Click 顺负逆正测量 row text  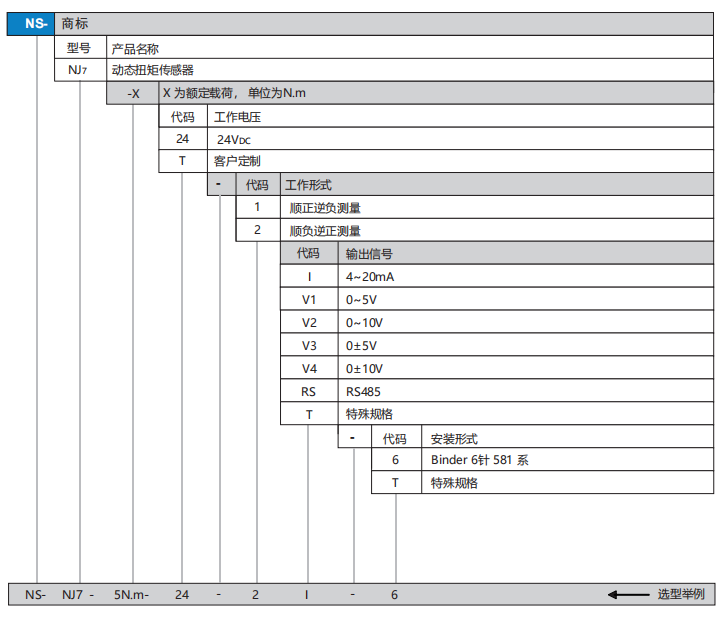325,231
